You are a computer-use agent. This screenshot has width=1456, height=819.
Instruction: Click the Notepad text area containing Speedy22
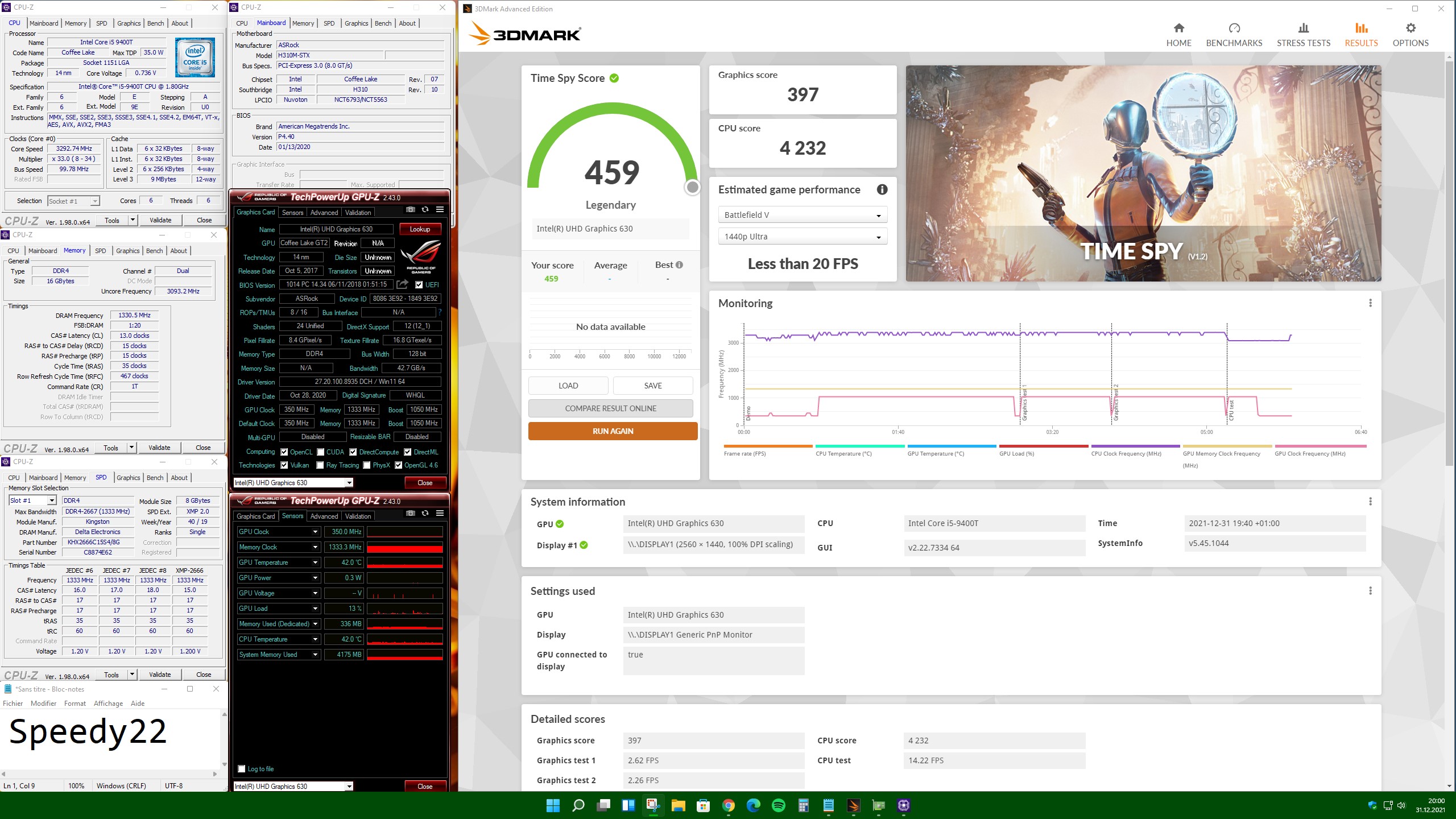click(x=110, y=739)
